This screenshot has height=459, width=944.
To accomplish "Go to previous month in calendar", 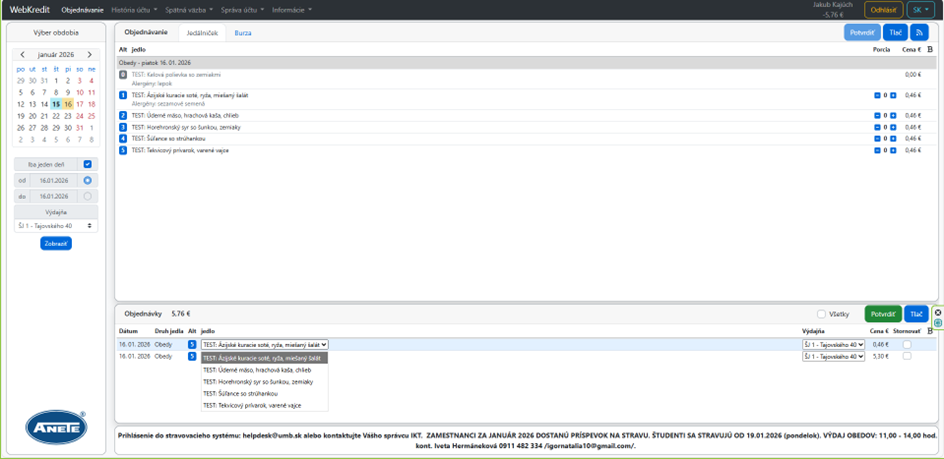I will point(21,55).
